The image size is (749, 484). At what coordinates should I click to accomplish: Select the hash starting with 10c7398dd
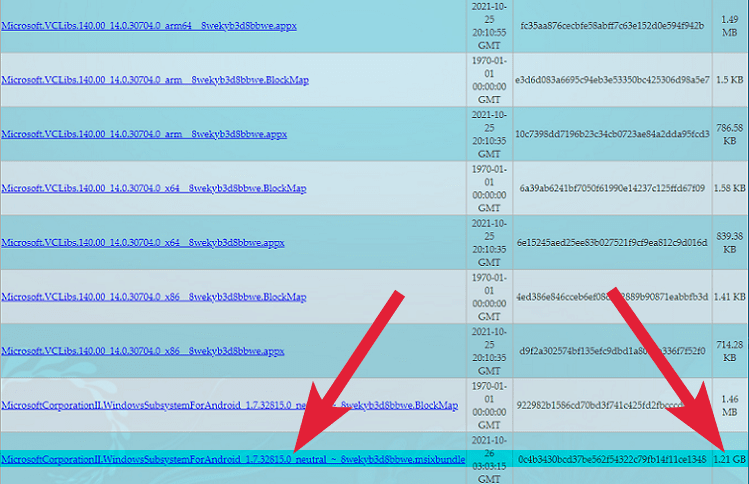(x=610, y=134)
